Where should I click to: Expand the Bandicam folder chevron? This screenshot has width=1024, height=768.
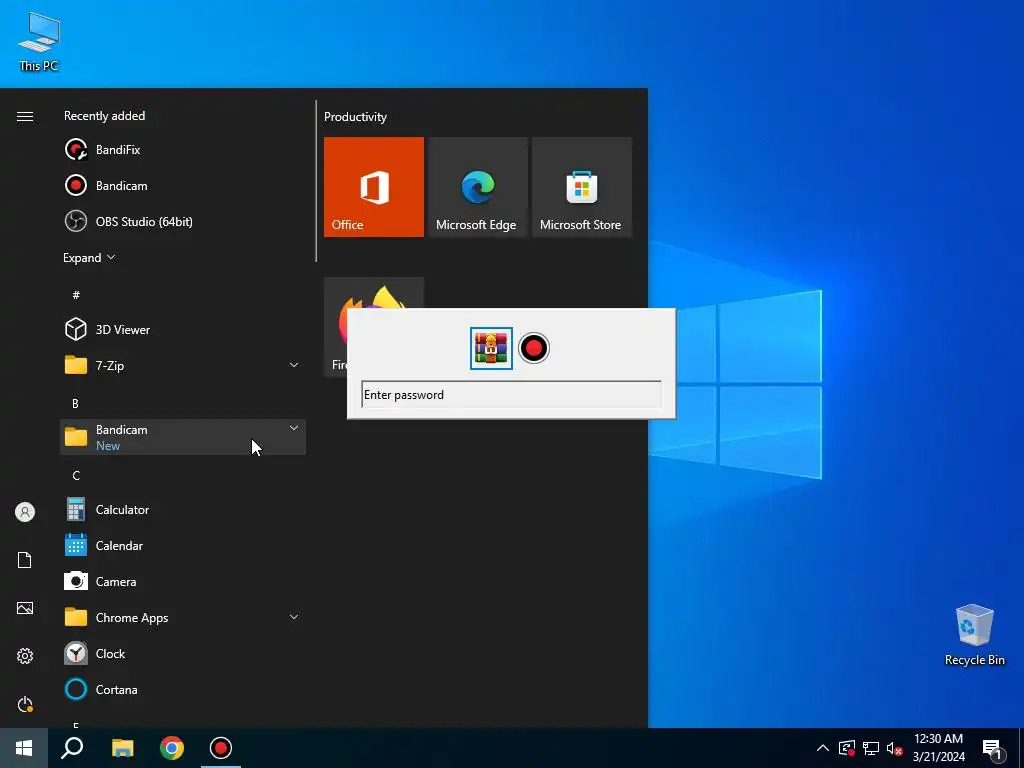pyautogui.click(x=294, y=428)
